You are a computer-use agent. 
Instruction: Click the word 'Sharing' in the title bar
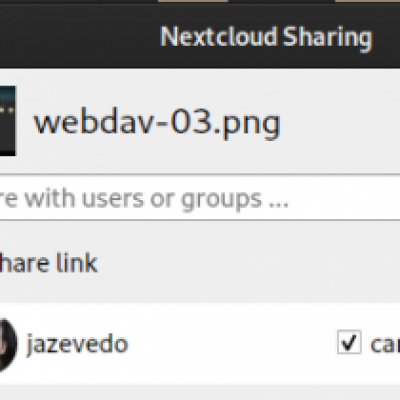[x=328, y=38]
